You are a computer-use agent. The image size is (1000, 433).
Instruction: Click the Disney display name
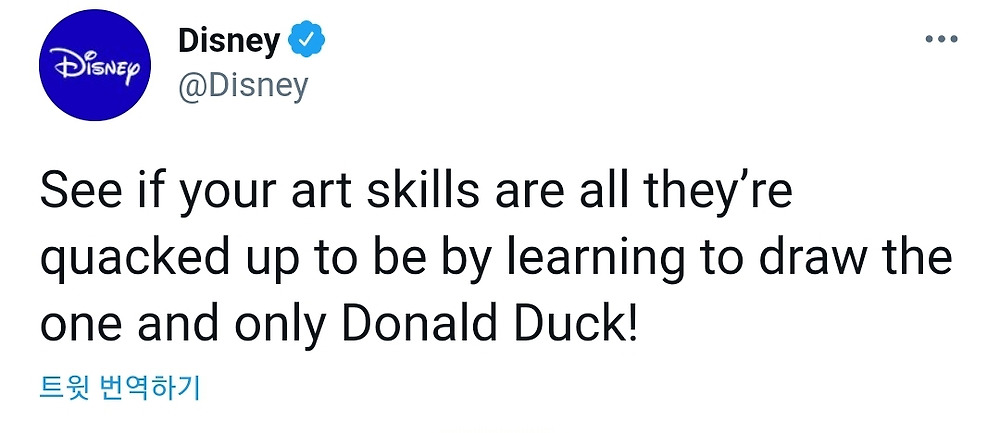228,42
